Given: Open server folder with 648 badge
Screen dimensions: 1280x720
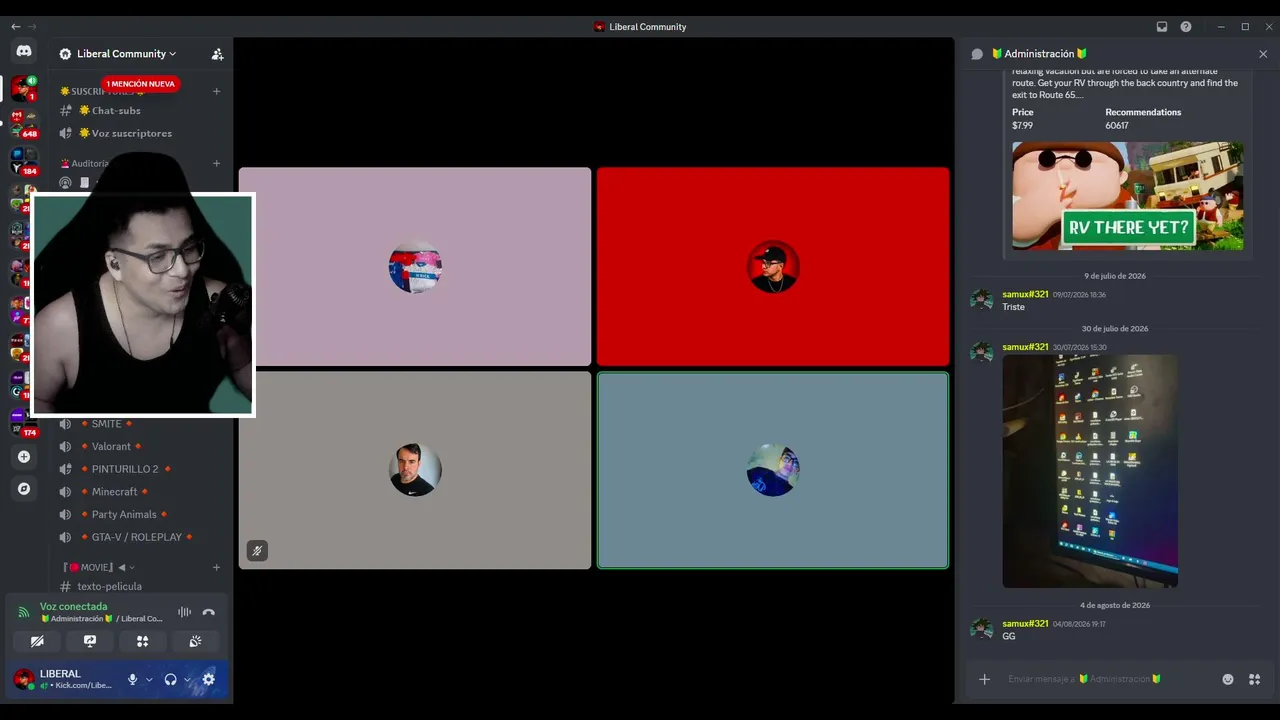Looking at the screenshot, I should [24, 124].
